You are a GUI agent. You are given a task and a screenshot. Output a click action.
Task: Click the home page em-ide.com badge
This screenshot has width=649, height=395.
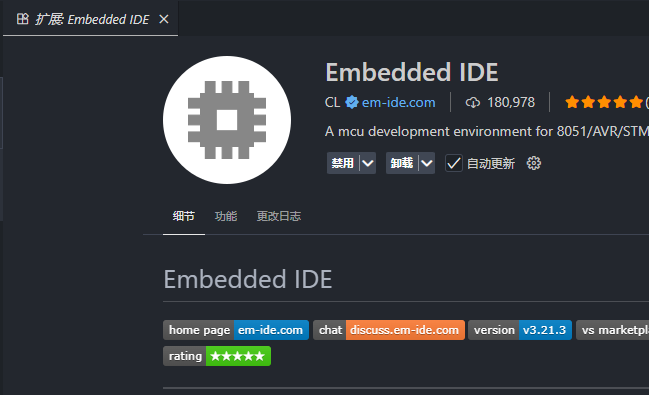[x=236, y=330]
